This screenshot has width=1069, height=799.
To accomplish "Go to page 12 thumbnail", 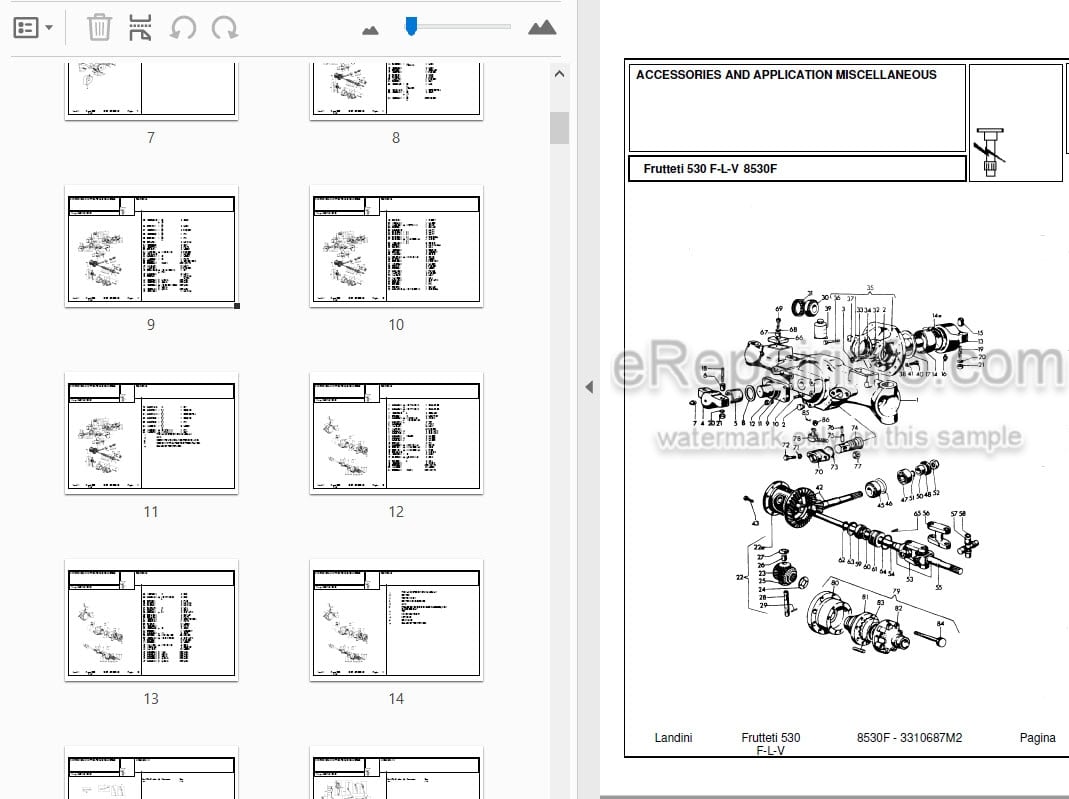I will (396, 433).
